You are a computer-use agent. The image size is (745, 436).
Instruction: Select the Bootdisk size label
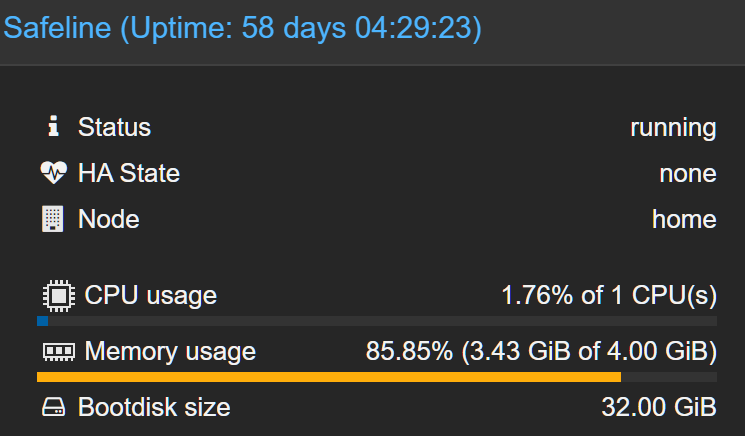(x=154, y=407)
